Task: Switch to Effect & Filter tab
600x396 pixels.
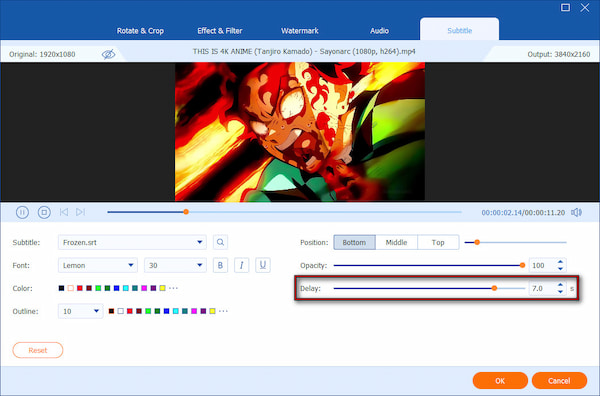Action: click(220, 31)
